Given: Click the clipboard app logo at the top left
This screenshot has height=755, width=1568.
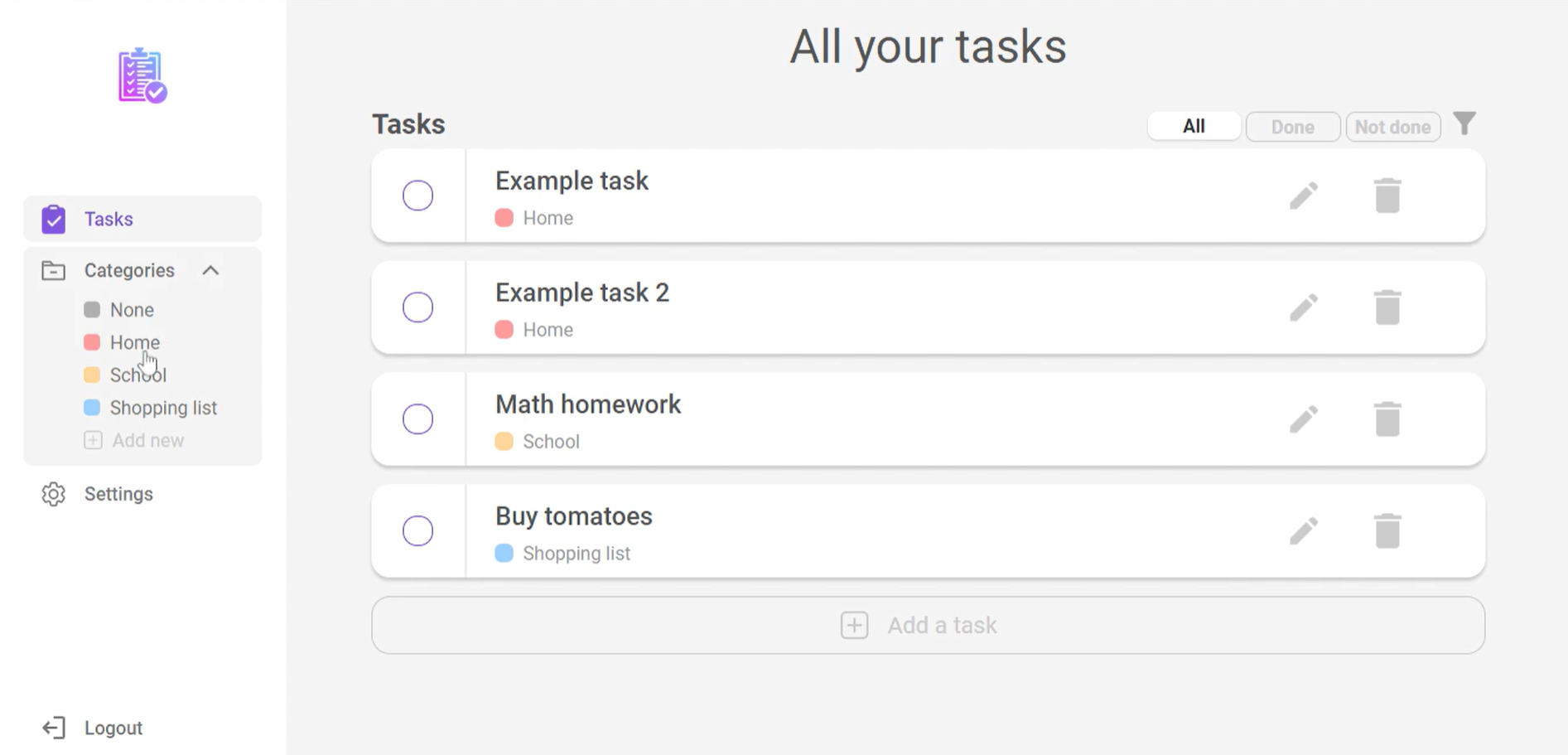Looking at the screenshot, I should click(x=142, y=75).
